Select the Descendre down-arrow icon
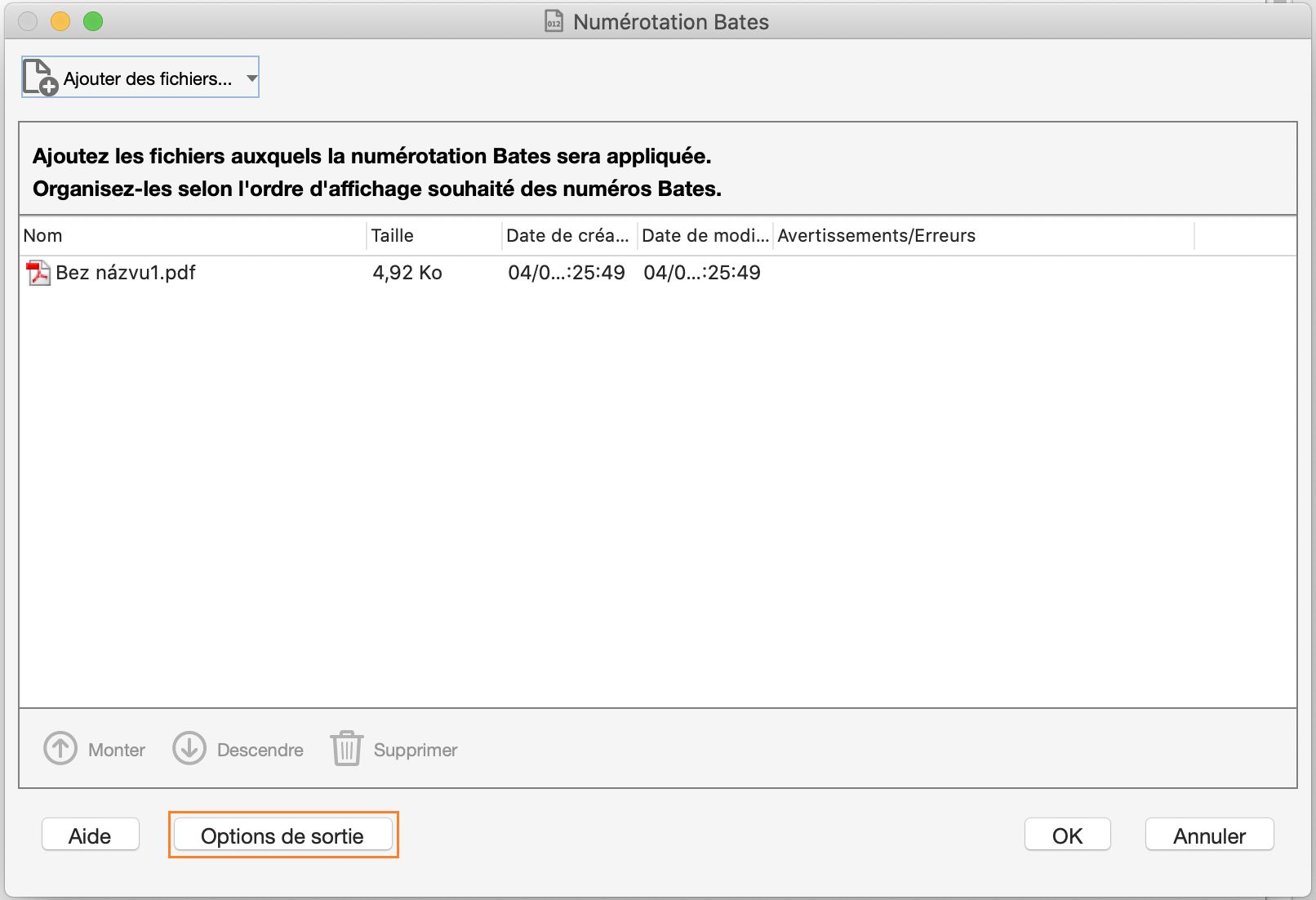Screen dimensions: 1316x900 189,749
